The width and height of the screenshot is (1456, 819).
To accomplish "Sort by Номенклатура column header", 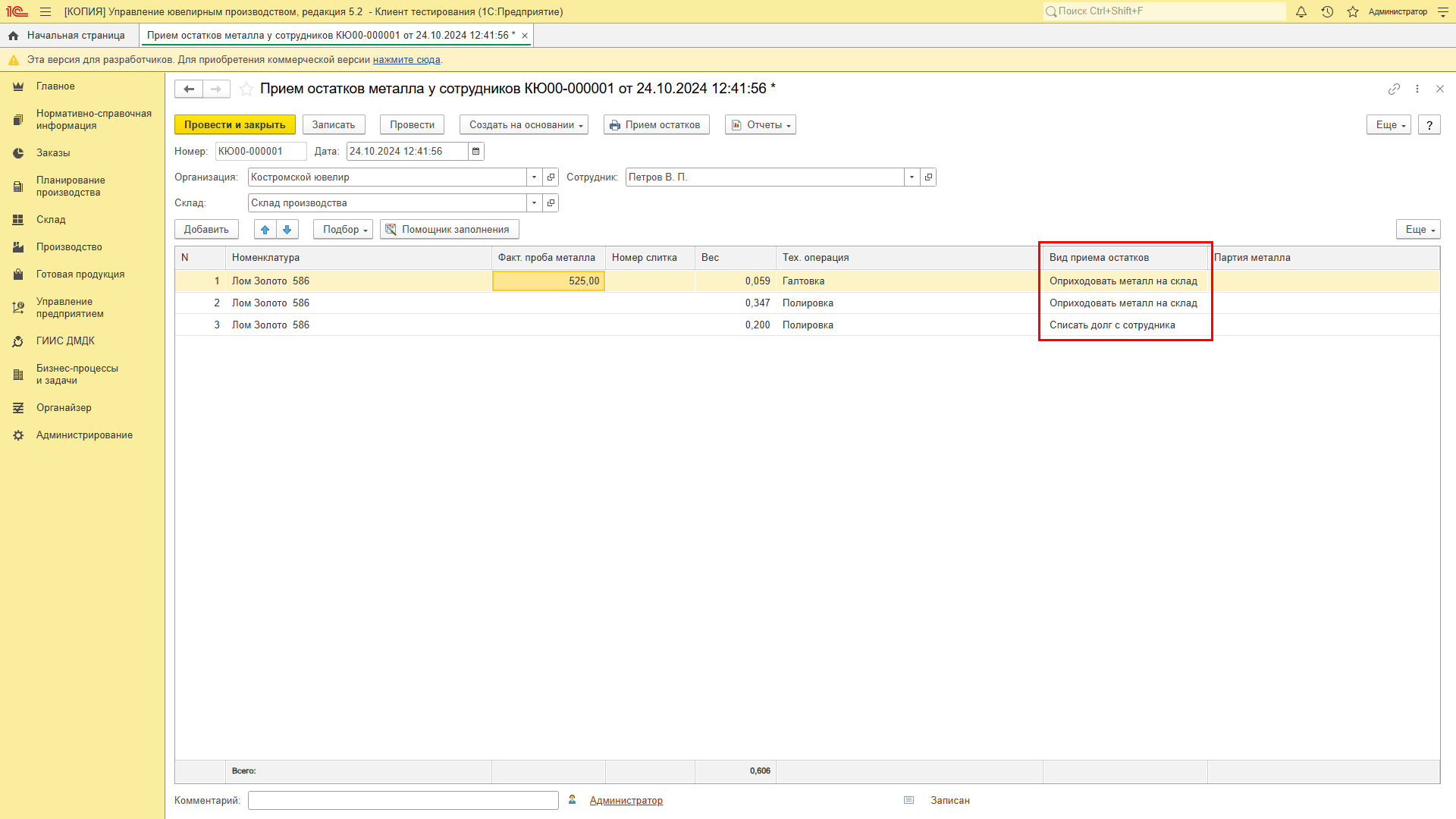I will click(x=358, y=258).
